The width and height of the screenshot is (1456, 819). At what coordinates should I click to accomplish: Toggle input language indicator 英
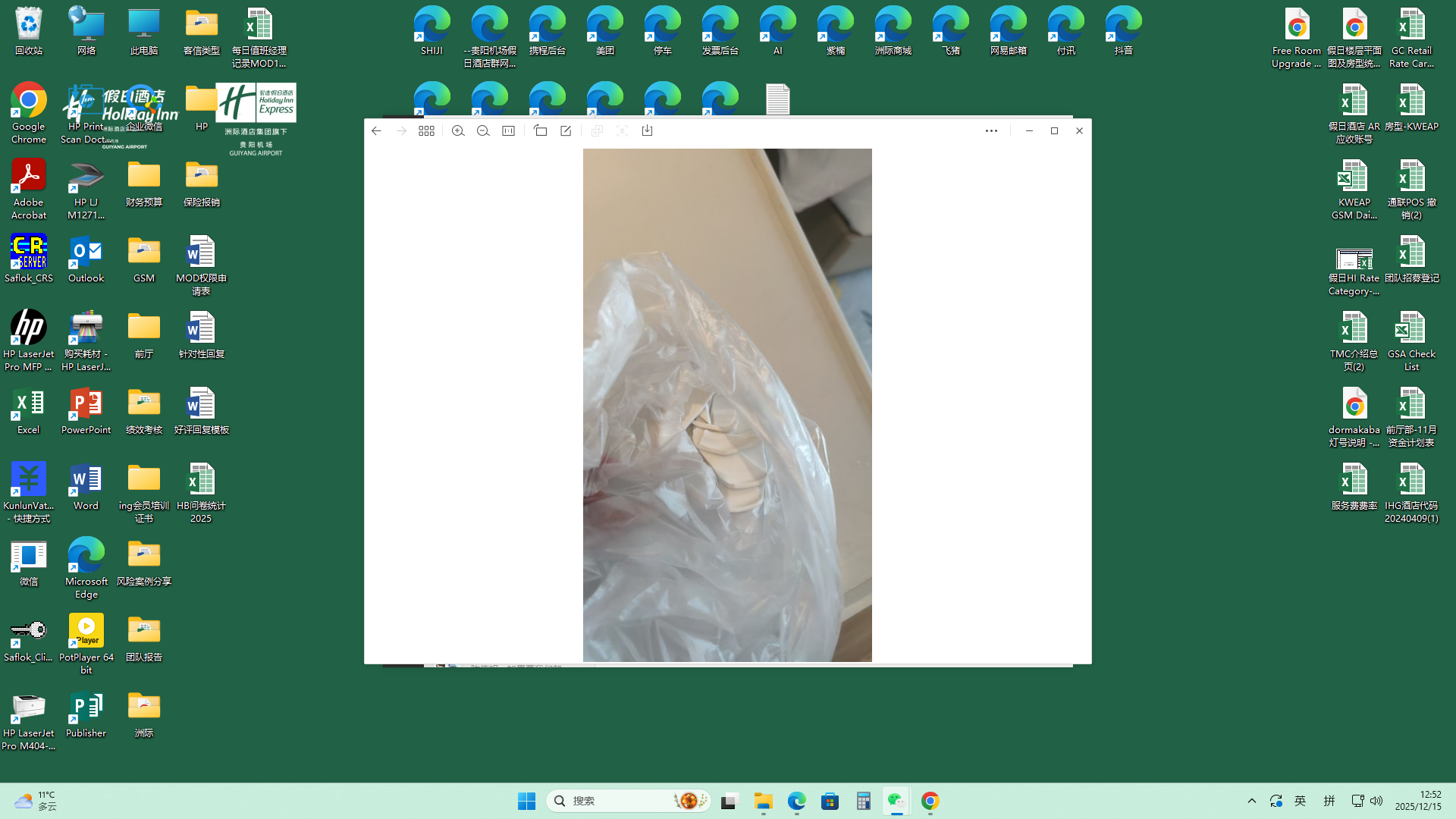1300,801
